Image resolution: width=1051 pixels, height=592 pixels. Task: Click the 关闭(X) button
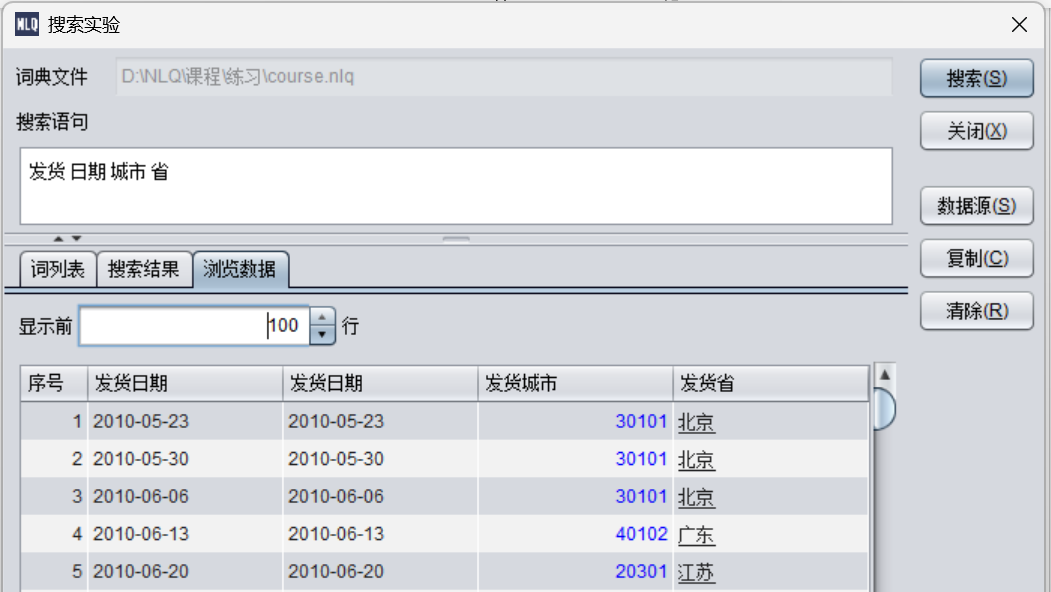[977, 131]
